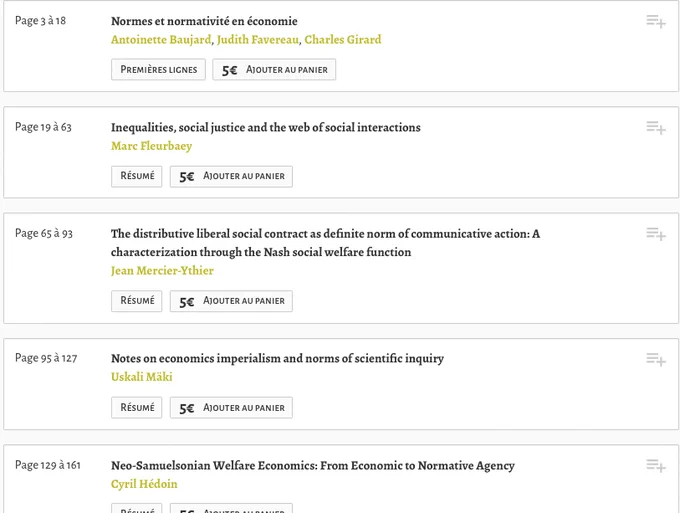Add Uskali Mäki article to panier
This screenshot has width=680, height=513.
231,408
